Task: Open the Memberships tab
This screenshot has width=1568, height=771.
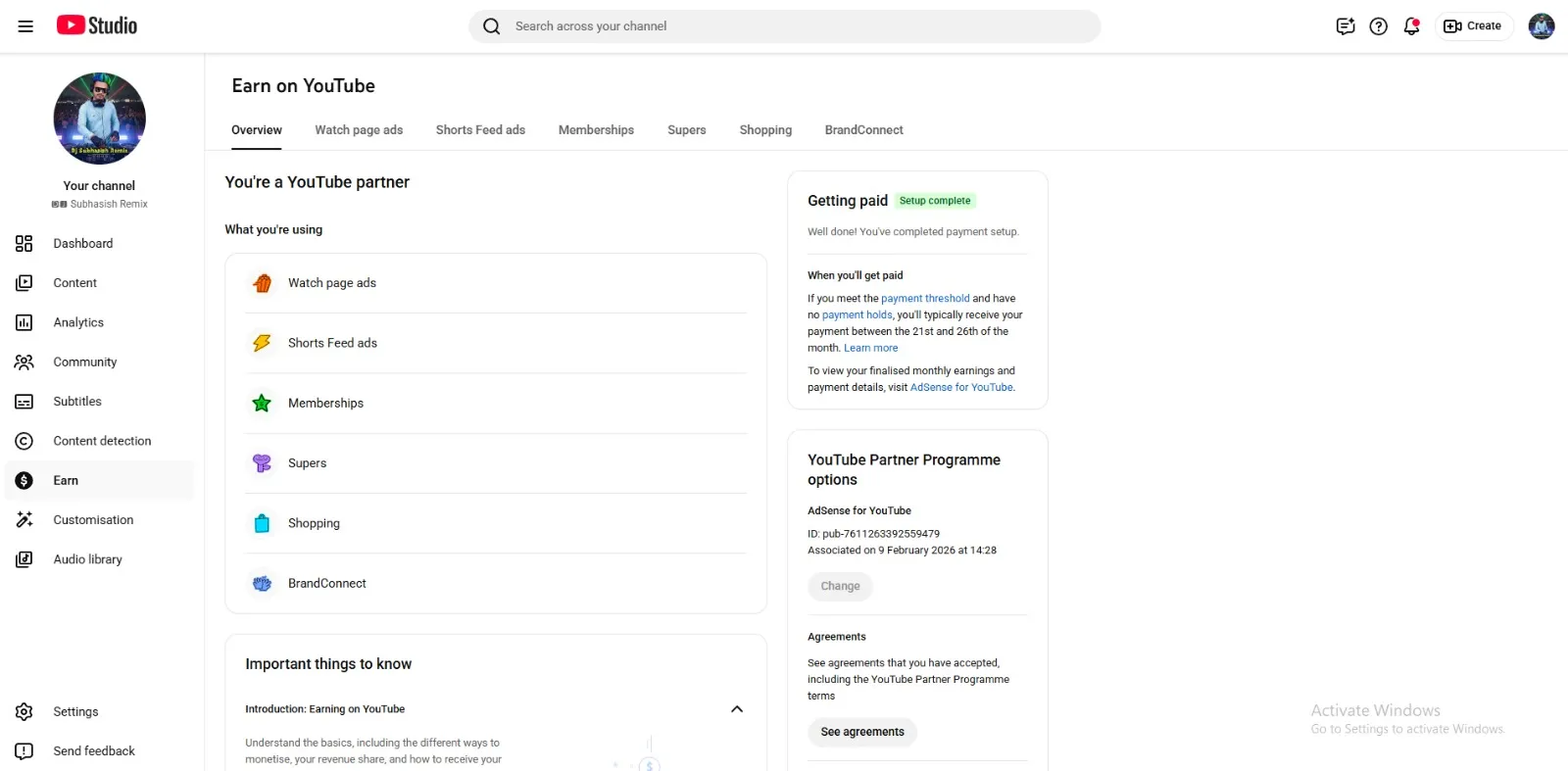Action: coord(596,130)
